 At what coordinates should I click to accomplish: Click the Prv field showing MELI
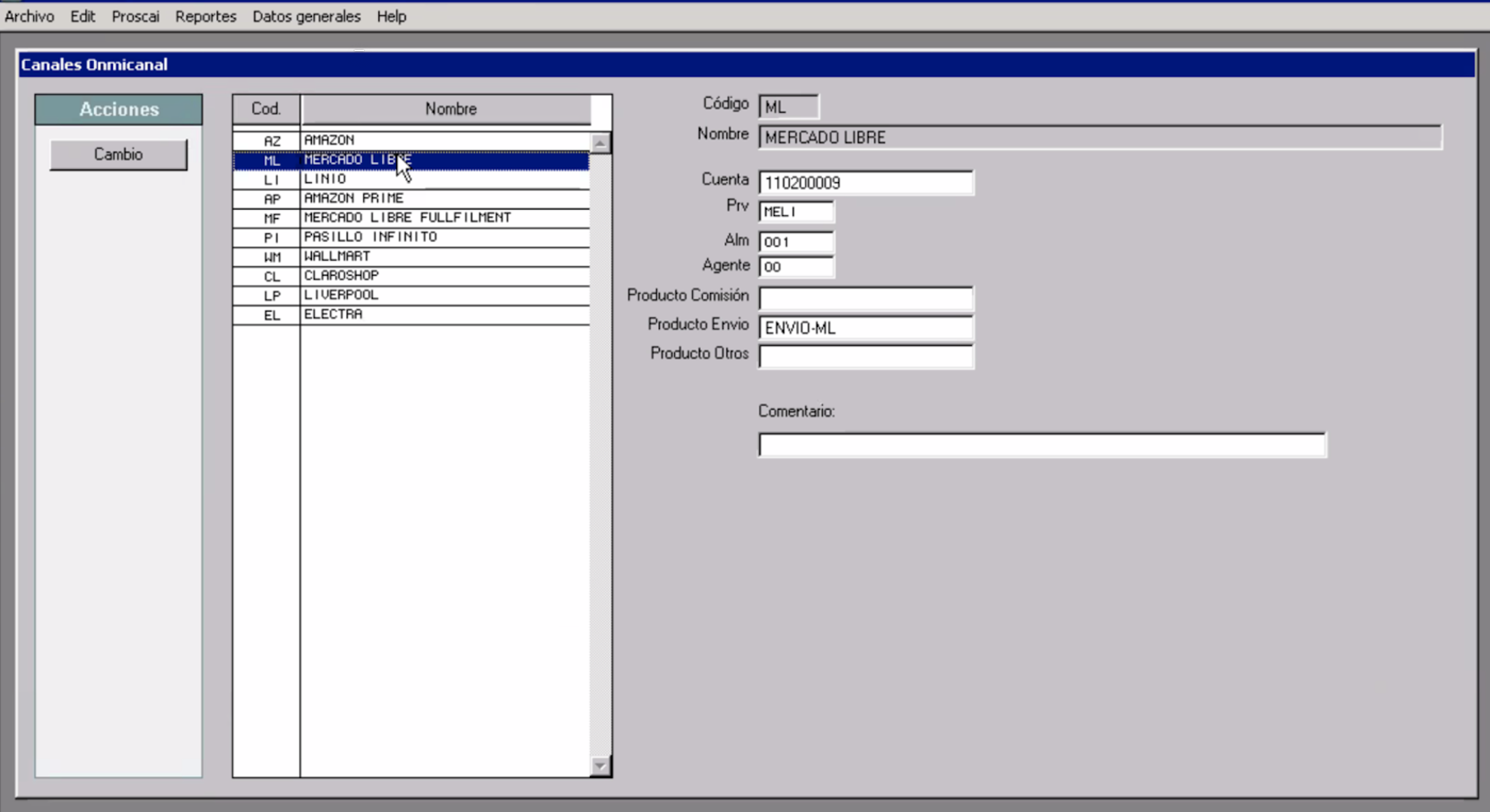coord(796,212)
